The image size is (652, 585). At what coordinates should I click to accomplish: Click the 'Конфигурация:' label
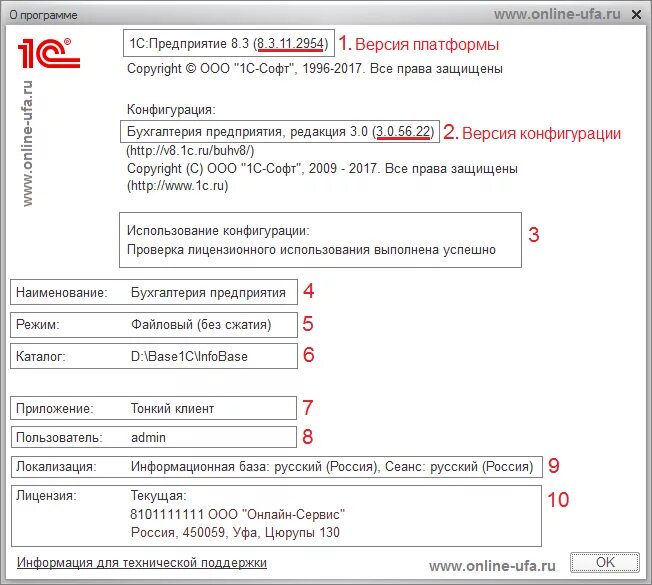[x=171, y=109]
